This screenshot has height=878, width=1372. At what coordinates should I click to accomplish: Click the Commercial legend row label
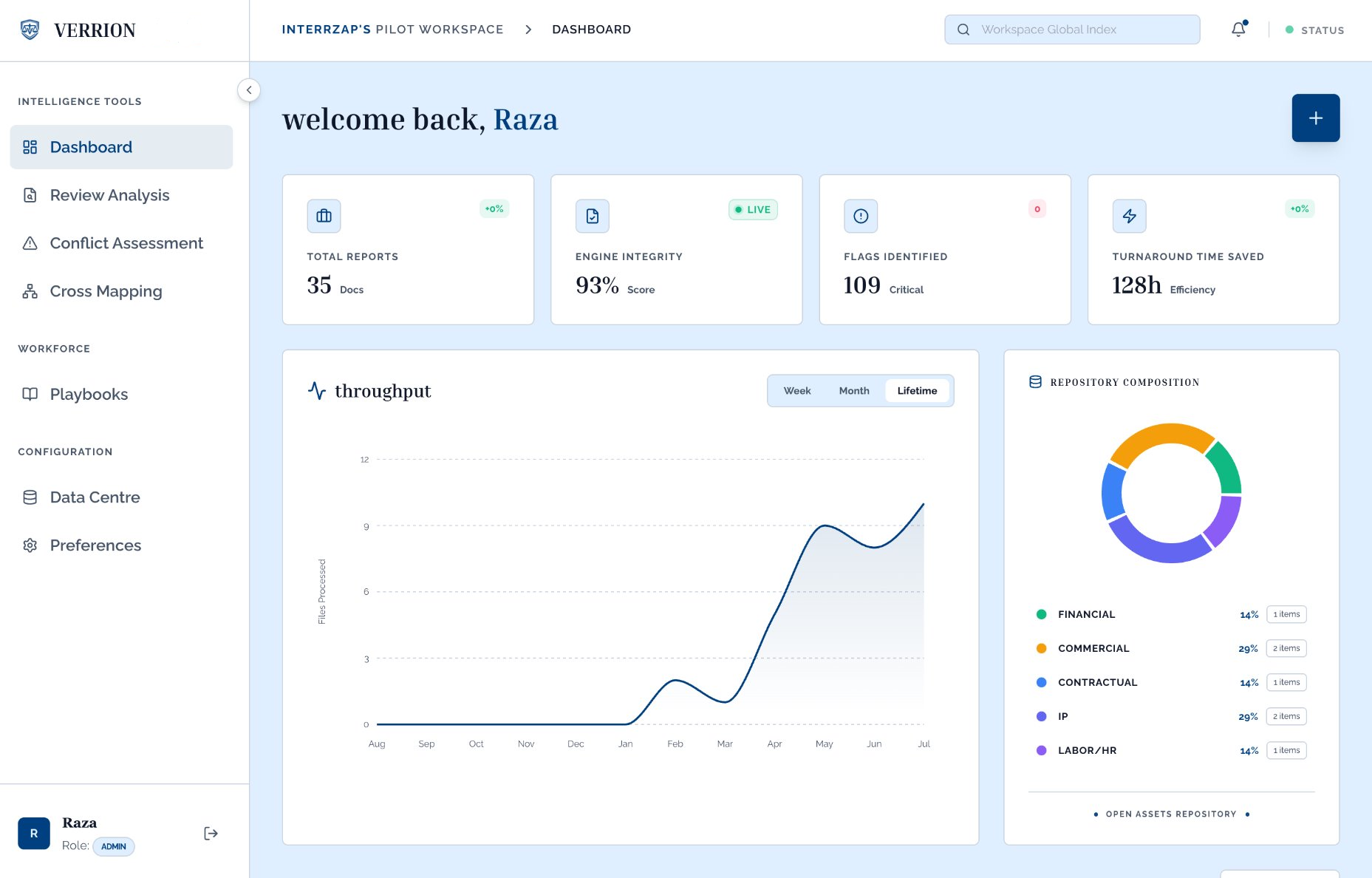[x=1093, y=648]
